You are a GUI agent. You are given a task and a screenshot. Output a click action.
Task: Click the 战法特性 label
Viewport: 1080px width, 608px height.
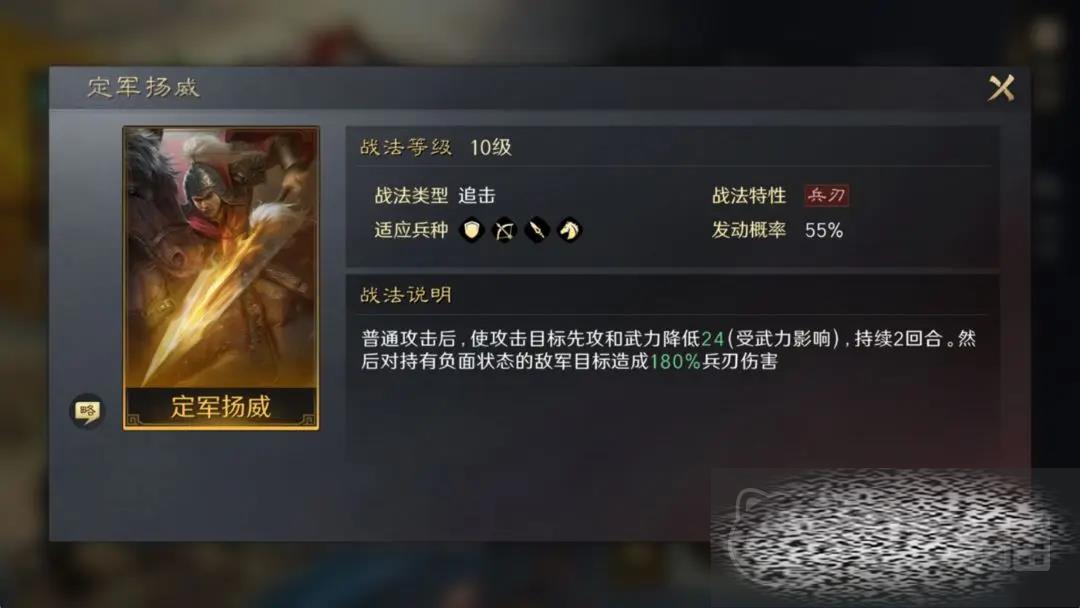pyautogui.click(x=749, y=196)
